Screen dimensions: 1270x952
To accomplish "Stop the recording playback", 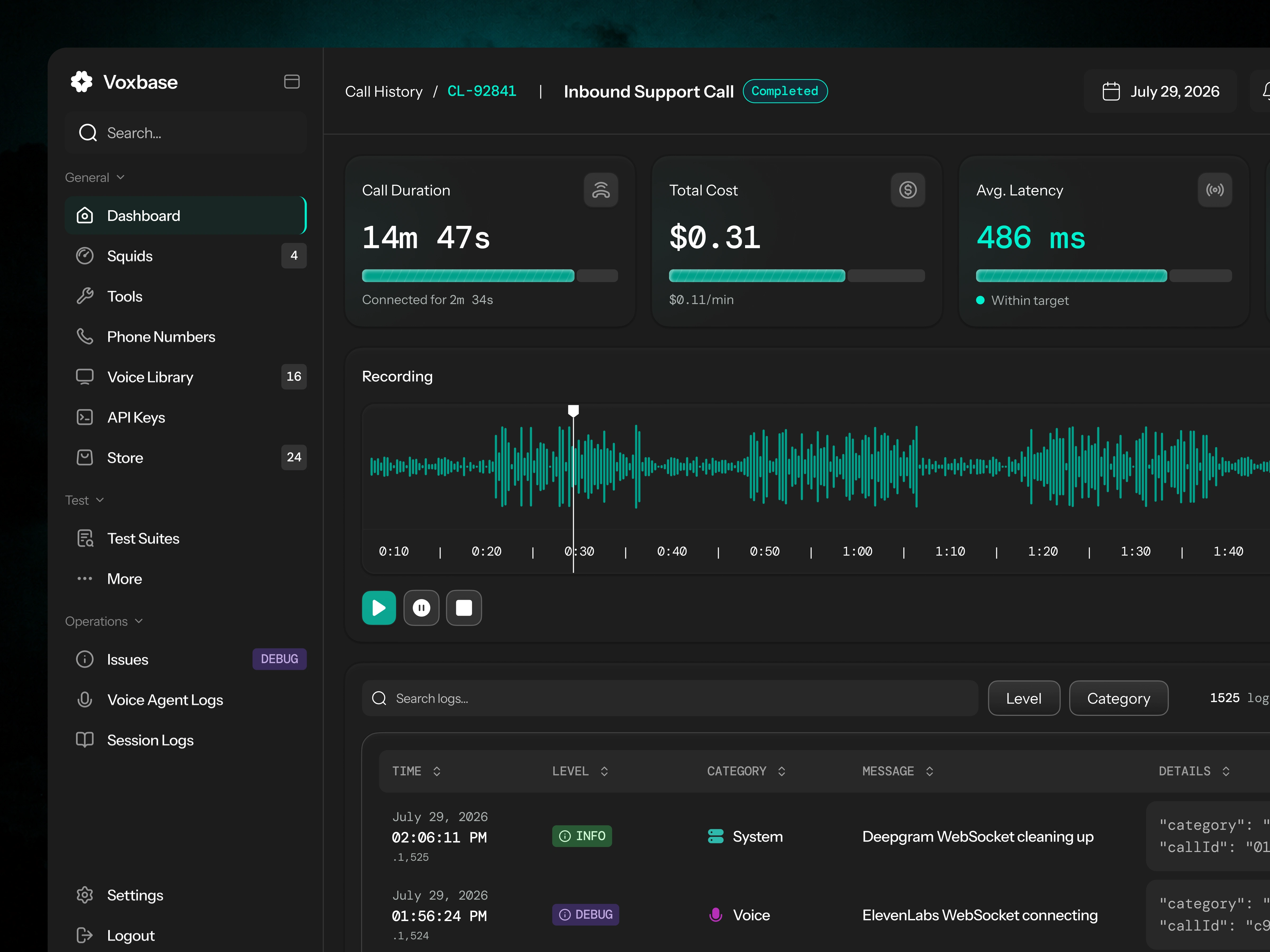I will coord(464,608).
